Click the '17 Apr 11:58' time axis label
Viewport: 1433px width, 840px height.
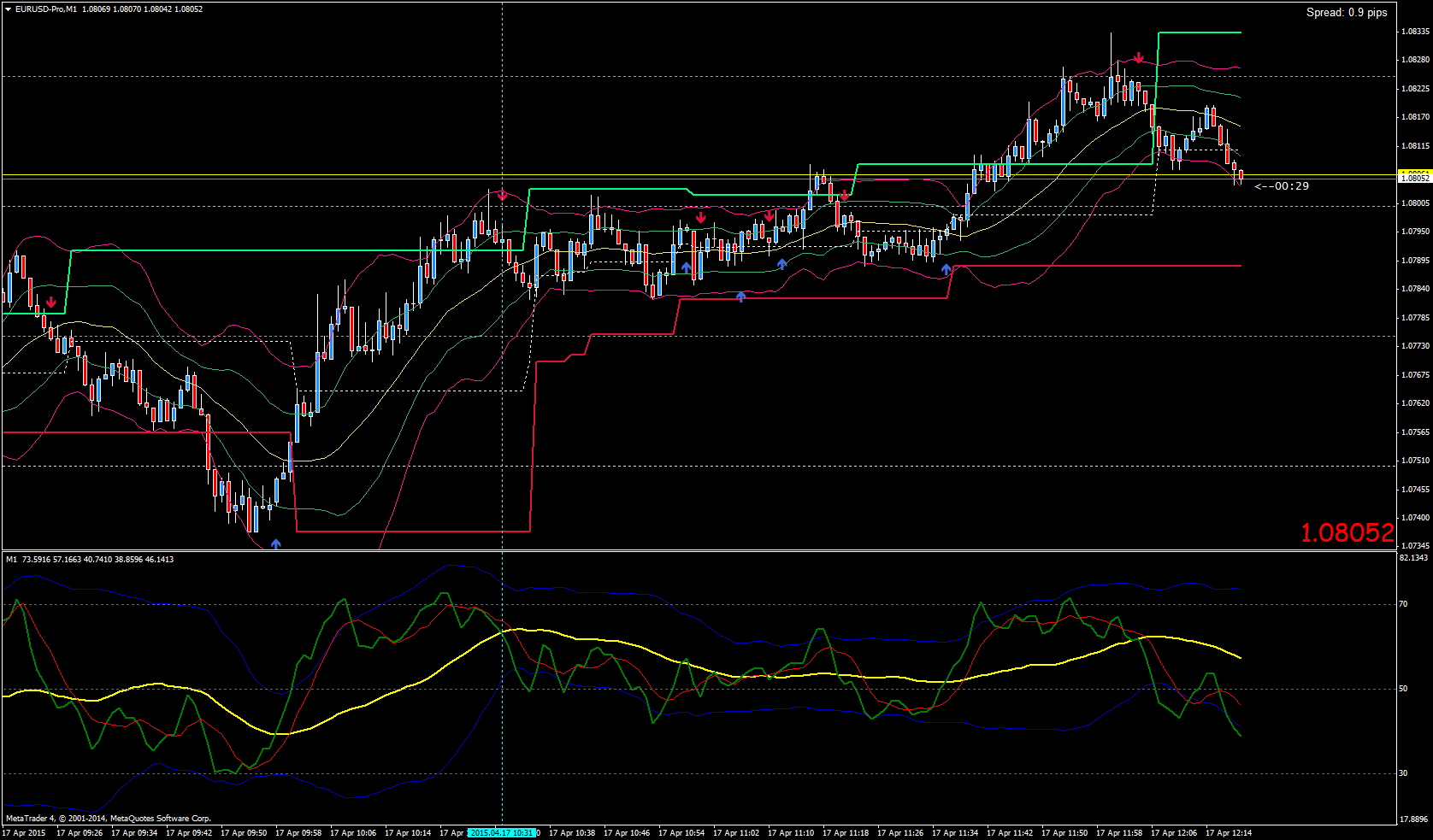(x=1119, y=833)
